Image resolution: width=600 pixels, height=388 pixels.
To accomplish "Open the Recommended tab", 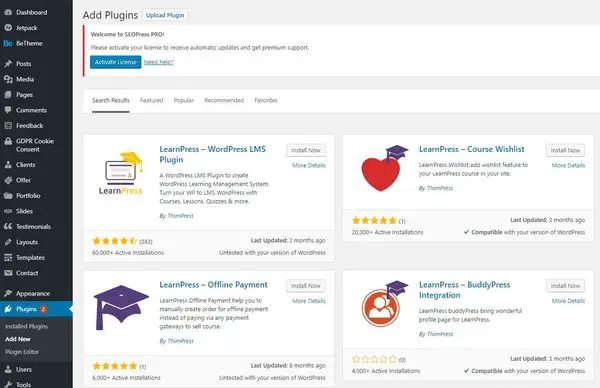I will tap(224, 100).
